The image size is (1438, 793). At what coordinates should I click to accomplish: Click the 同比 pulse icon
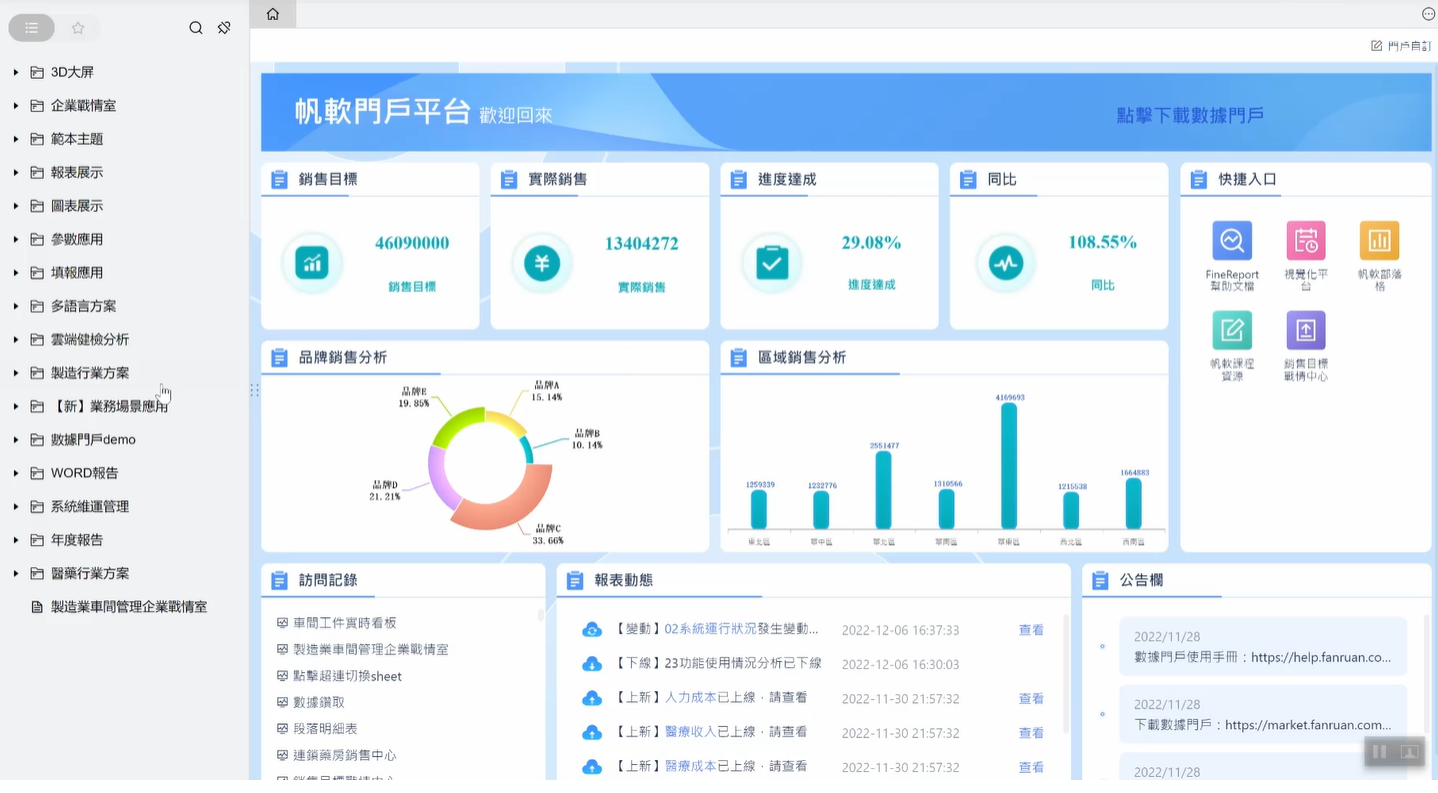pos(1005,264)
